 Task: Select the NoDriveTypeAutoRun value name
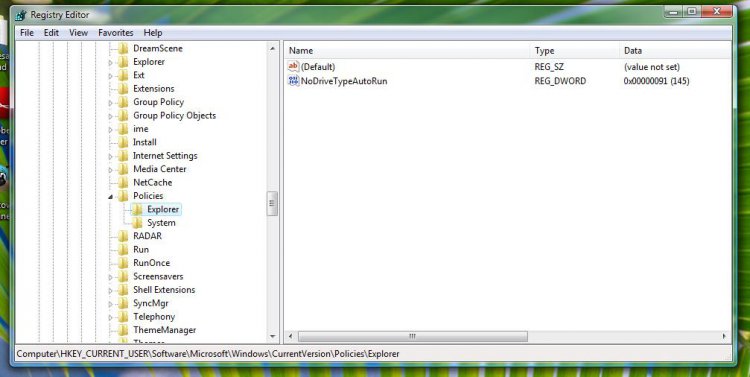pyautogui.click(x=344, y=81)
